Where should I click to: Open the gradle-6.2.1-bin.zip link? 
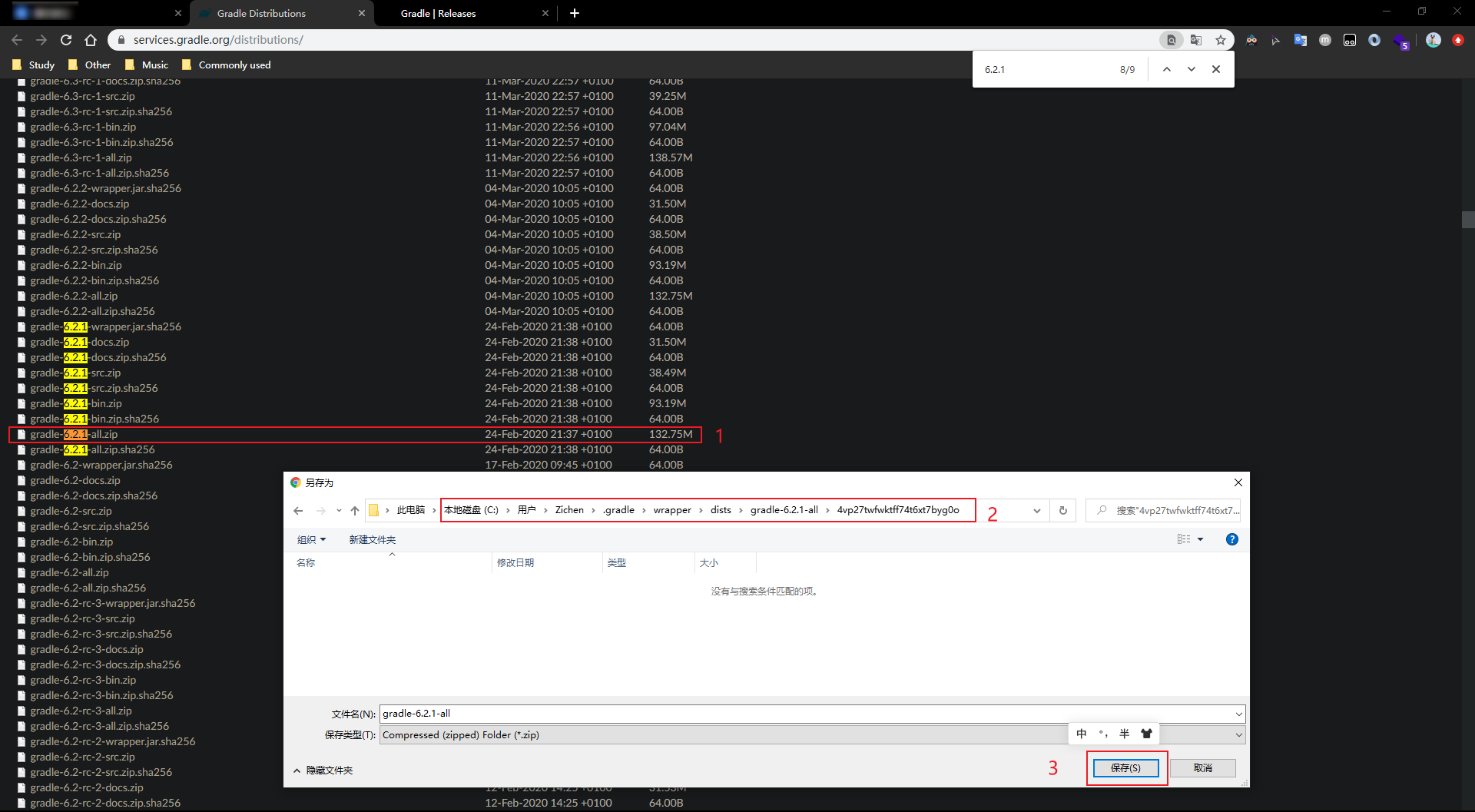[76, 403]
